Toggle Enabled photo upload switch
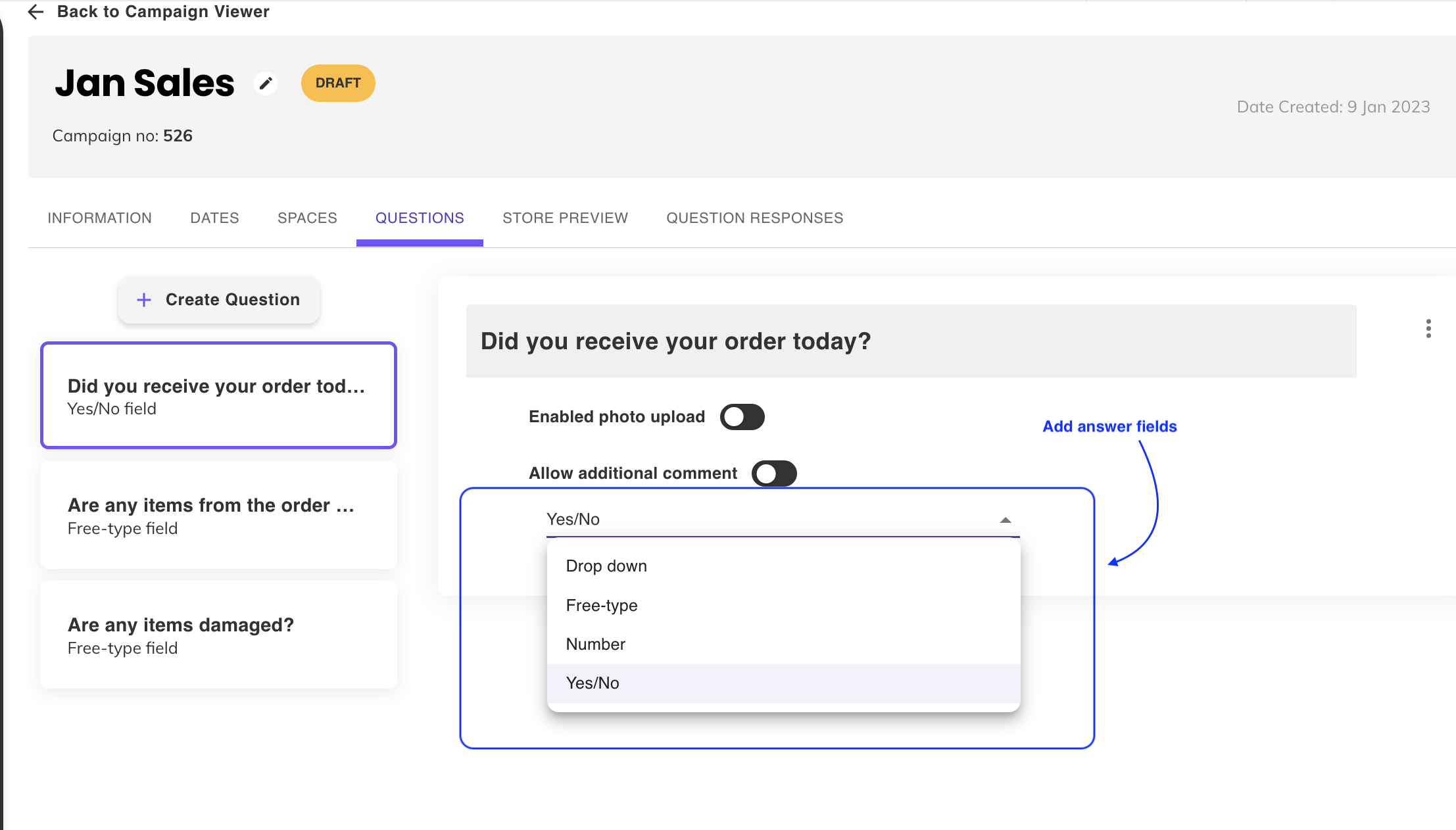The height and width of the screenshot is (830, 1456). point(742,417)
